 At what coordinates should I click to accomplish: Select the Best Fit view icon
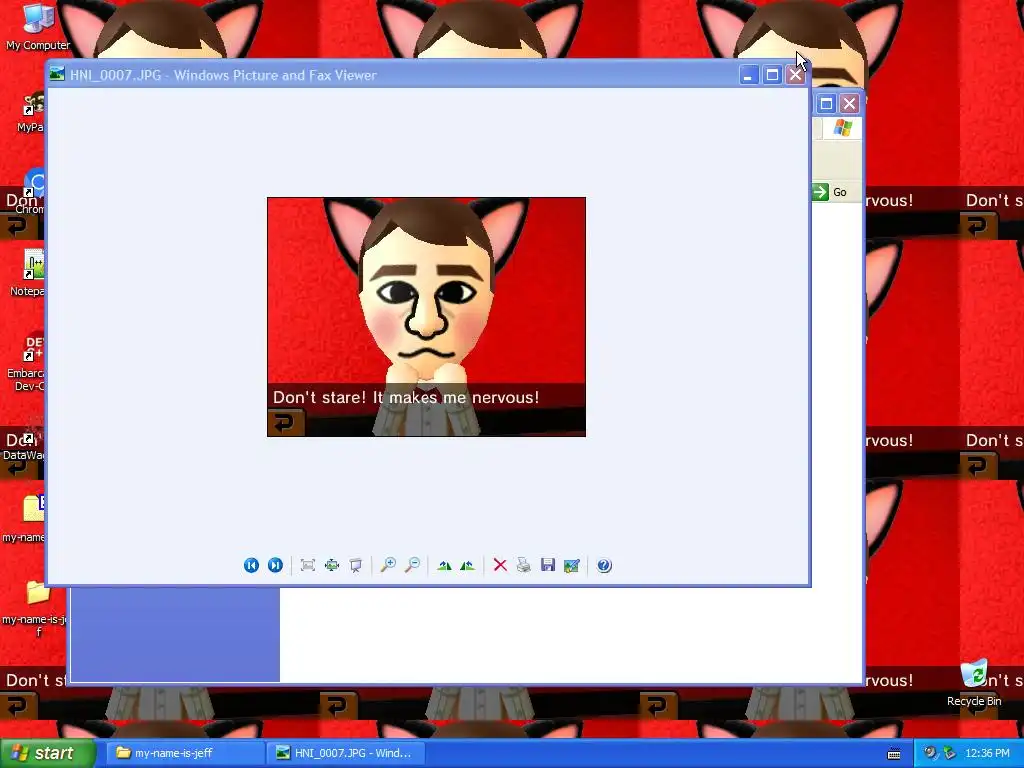pyautogui.click(x=308, y=566)
